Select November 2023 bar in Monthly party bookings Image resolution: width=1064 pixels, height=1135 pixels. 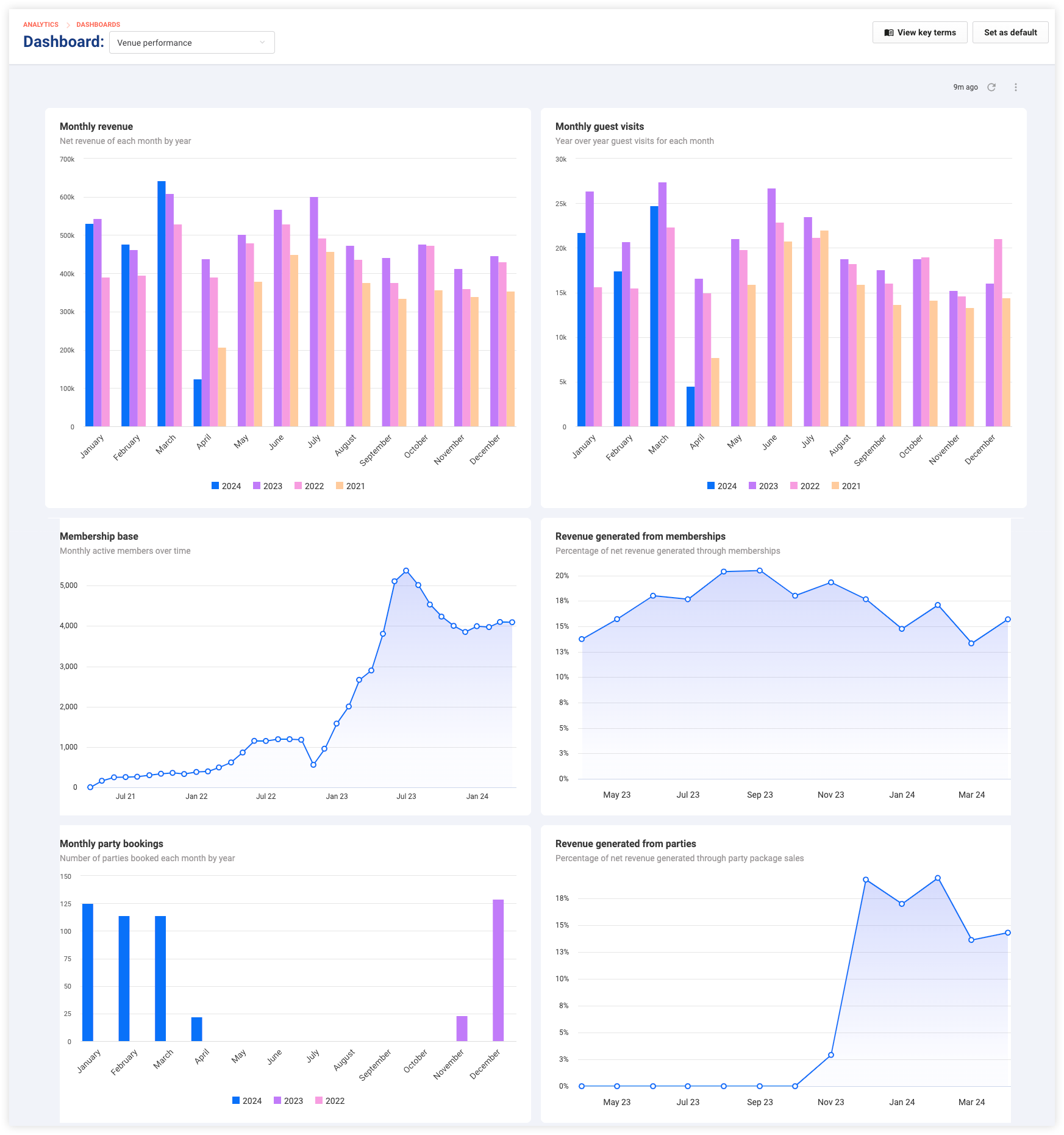pos(462,1028)
